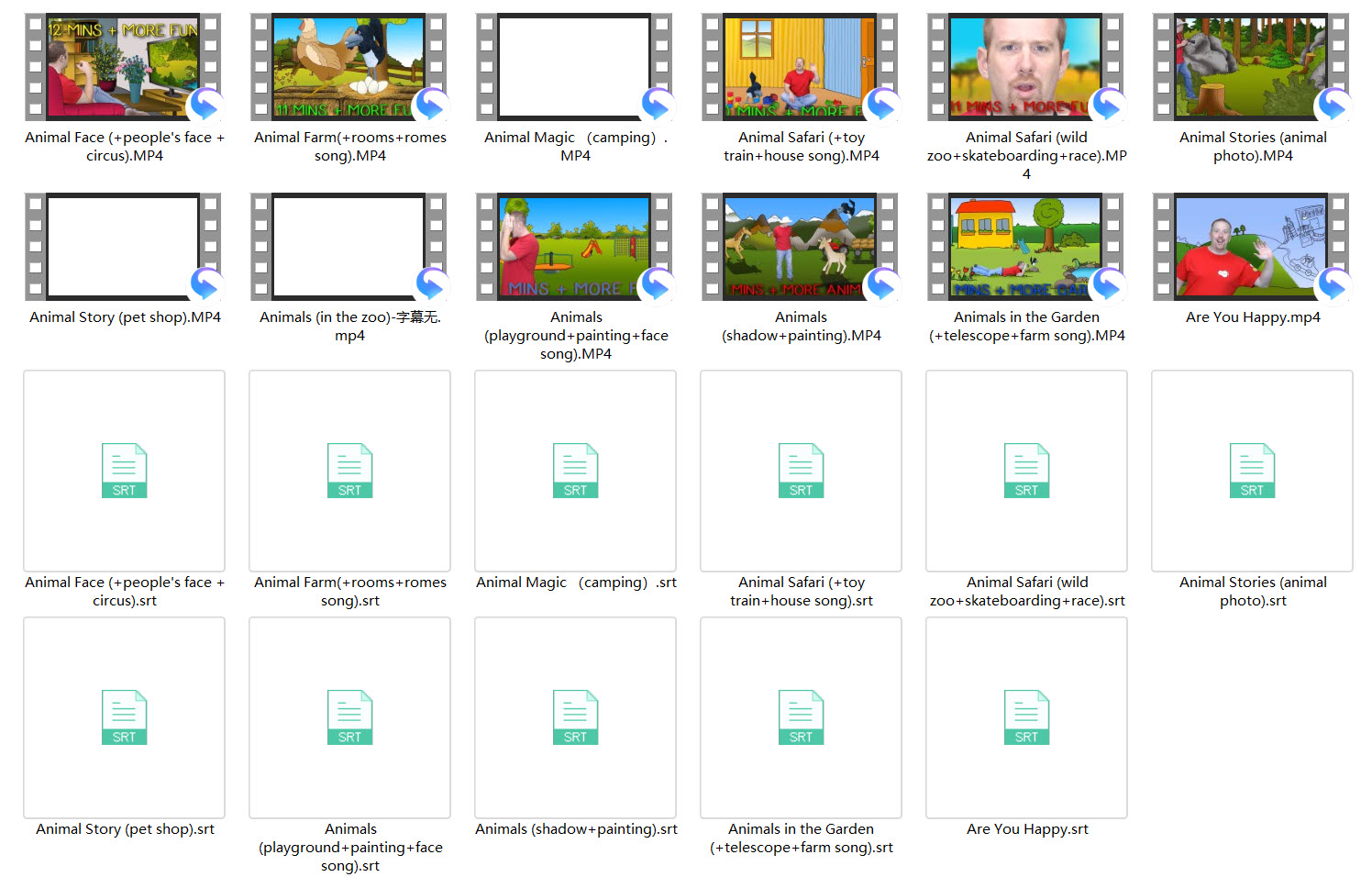
Task: Select the Animal Story pet shop MP4 file
Action: pos(124,246)
